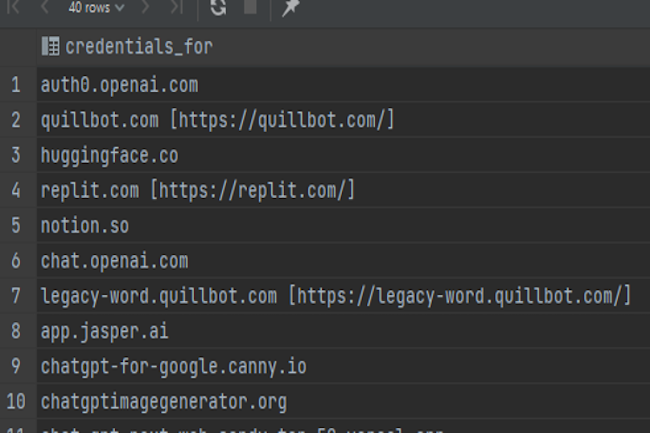Viewport: 650px width, 433px height.
Task: Select the quillbot.com cell in row 2
Action: (x=217, y=120)
